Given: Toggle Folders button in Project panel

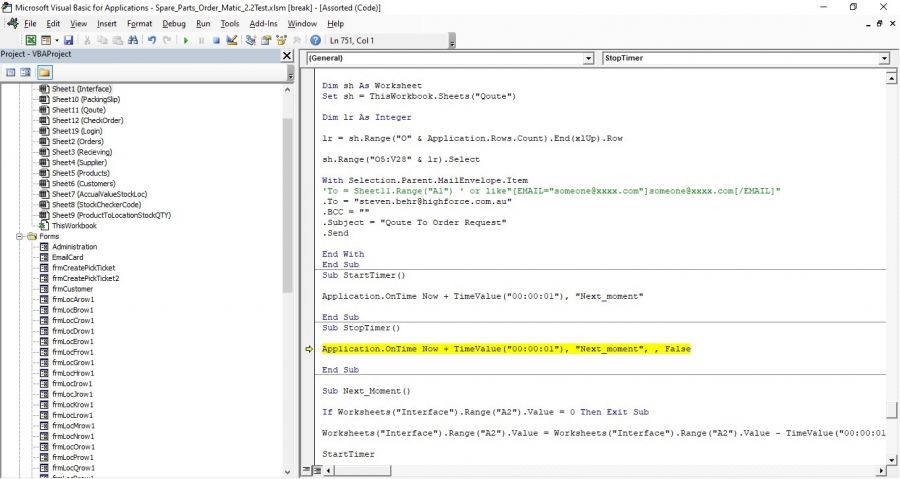Looking at the screenshot, I should 44,72.
